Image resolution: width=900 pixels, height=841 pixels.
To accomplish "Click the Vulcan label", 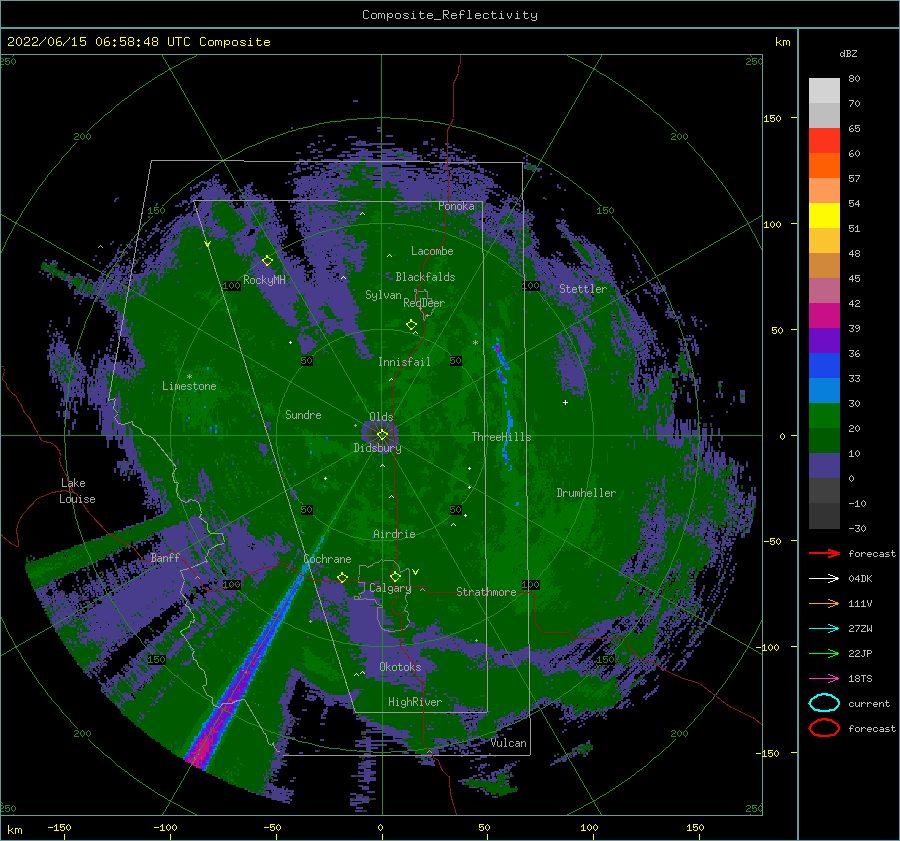I will 508,743.
